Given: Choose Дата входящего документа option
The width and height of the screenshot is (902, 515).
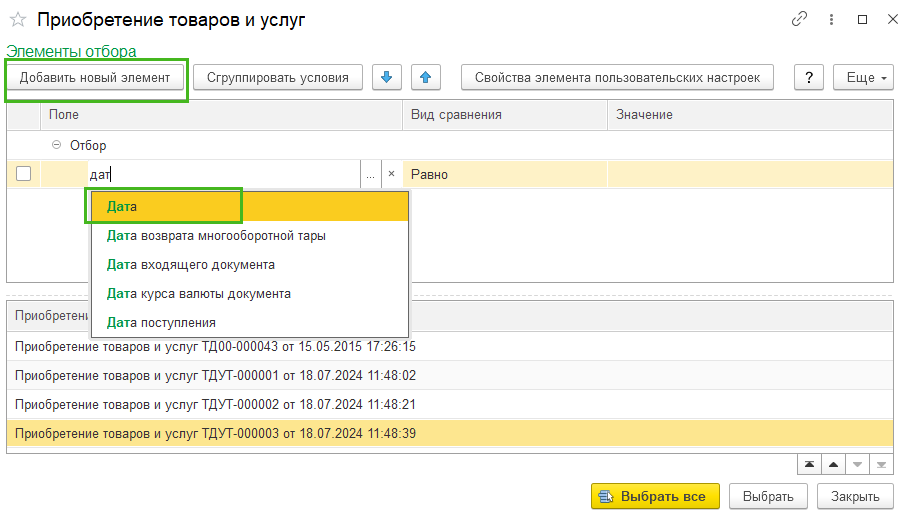Looking at the screenshot, I should click(250, 265).
